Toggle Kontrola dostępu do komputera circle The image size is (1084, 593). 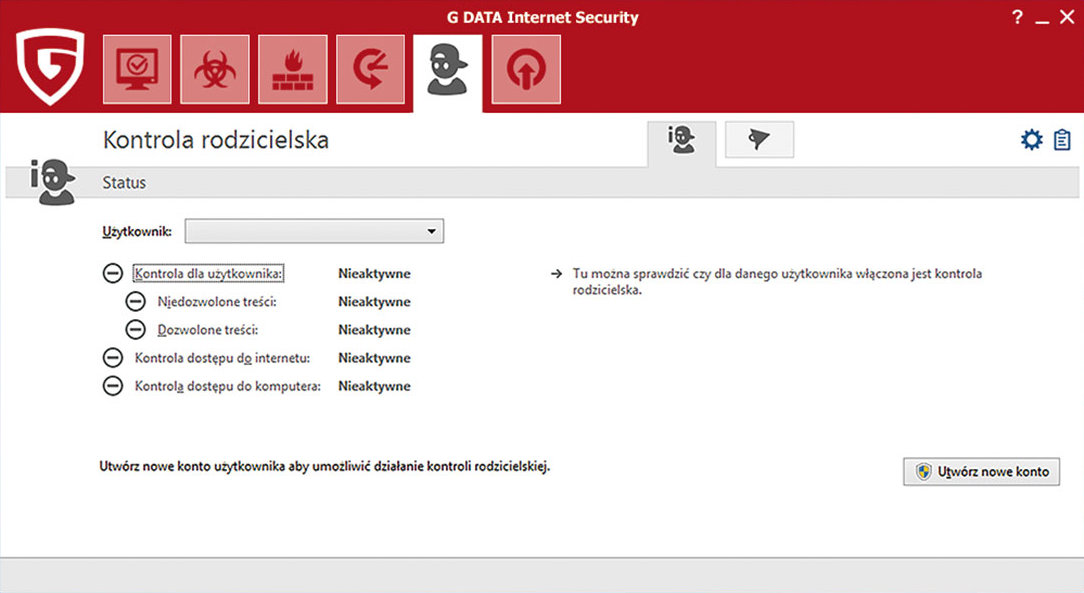113,386
